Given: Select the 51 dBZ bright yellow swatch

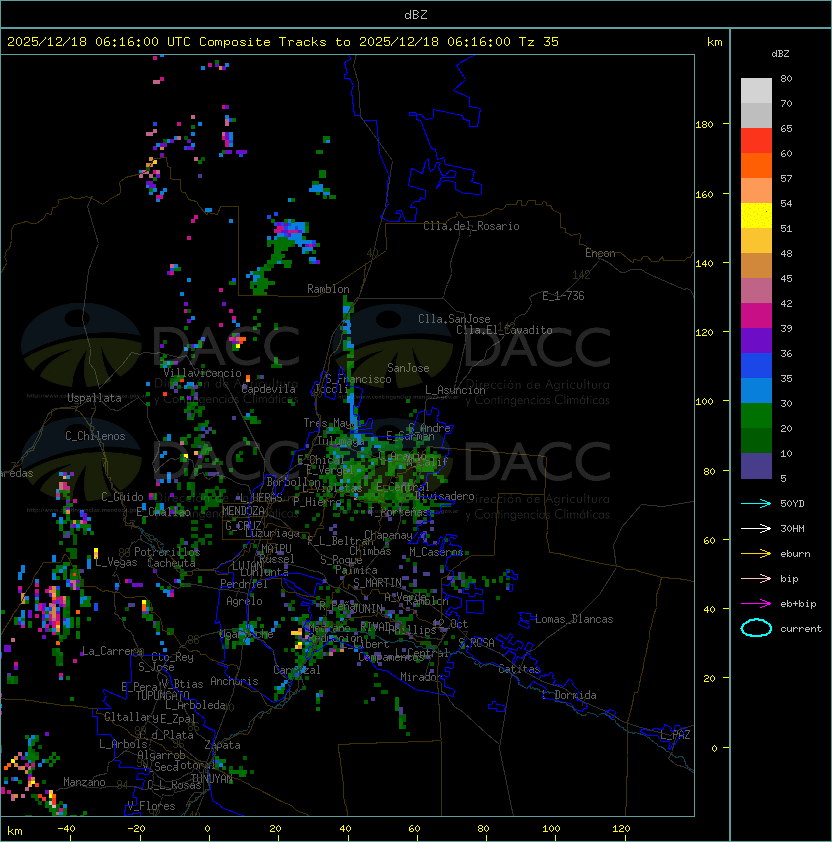Looking at the screenshot, I should [x=756, y=216].
